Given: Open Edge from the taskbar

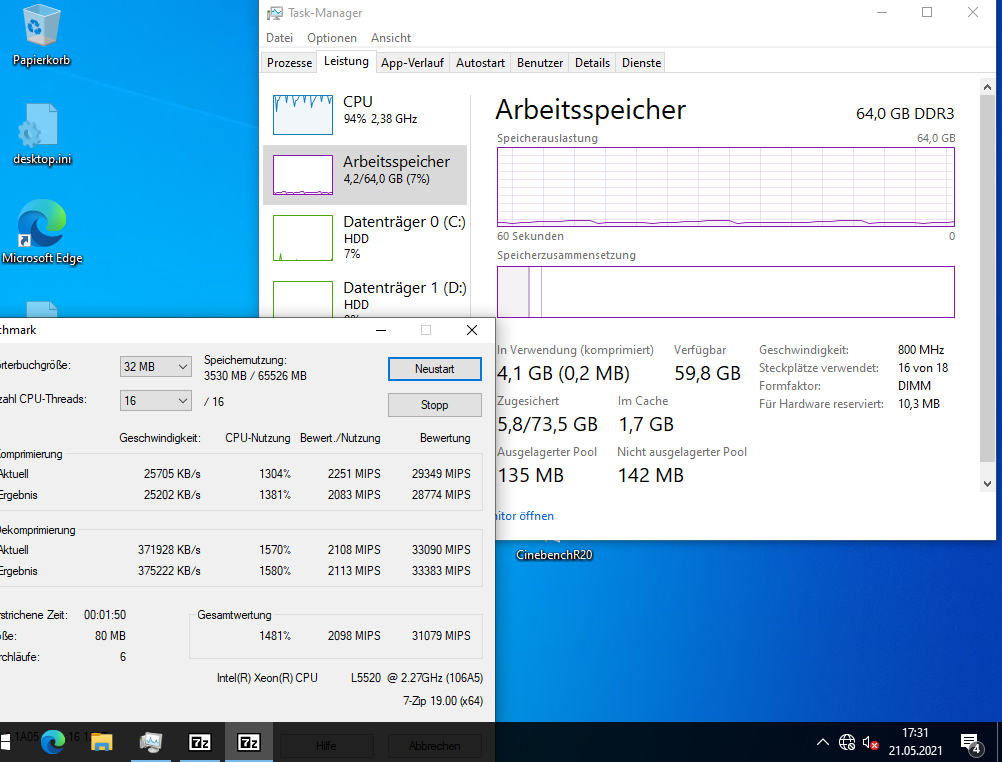Looking at the screenshot, I should click(x=53, y=742).
